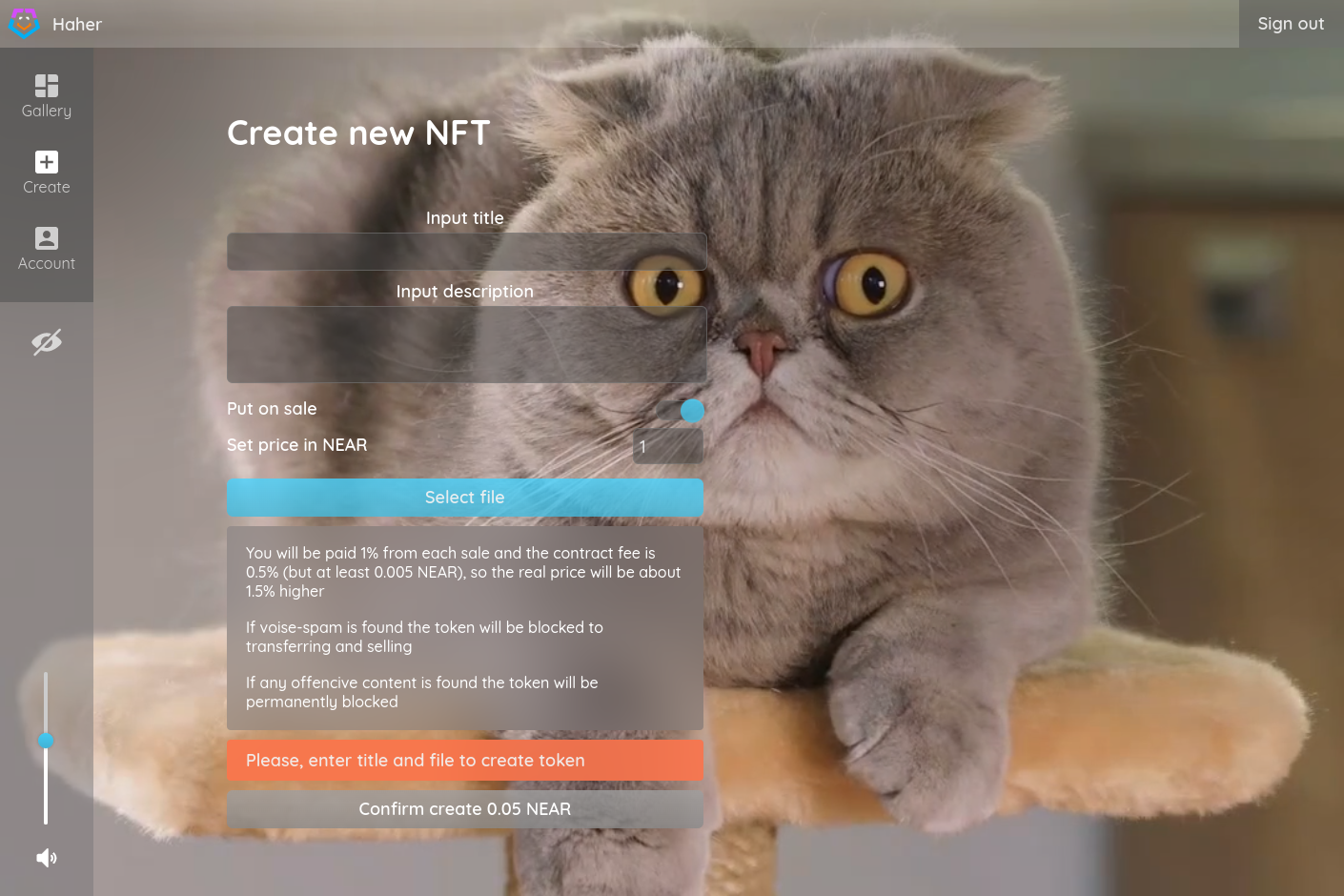Click the Create new NFT heading

pyautogui.click(x=358, y=132)
